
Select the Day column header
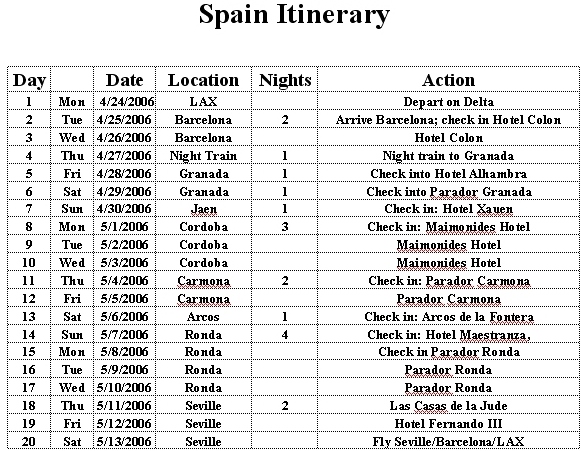tap(29, 80)
